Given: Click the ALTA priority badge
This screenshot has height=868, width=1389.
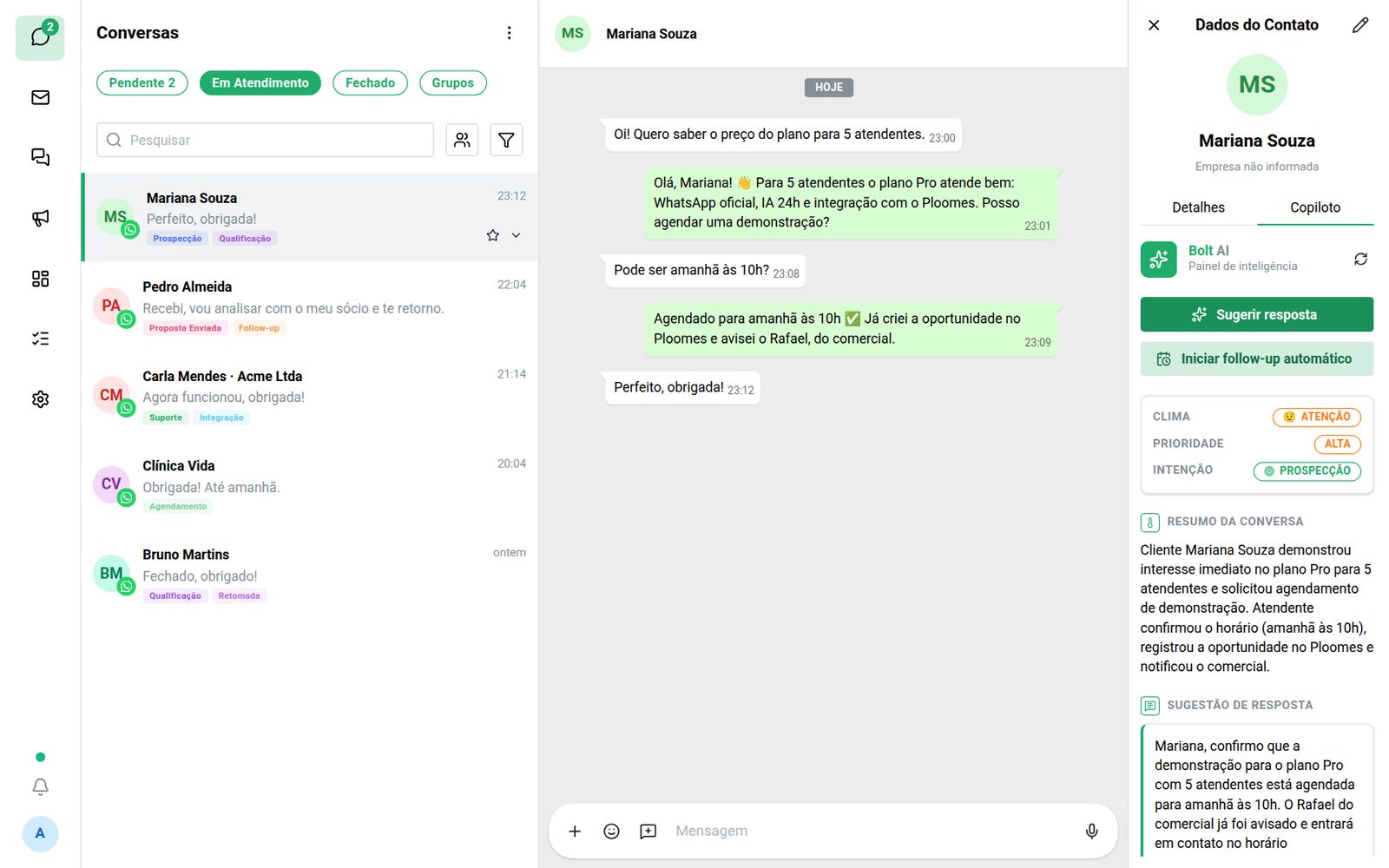Looking at the screenshot, I should [x=1337, y=444].
